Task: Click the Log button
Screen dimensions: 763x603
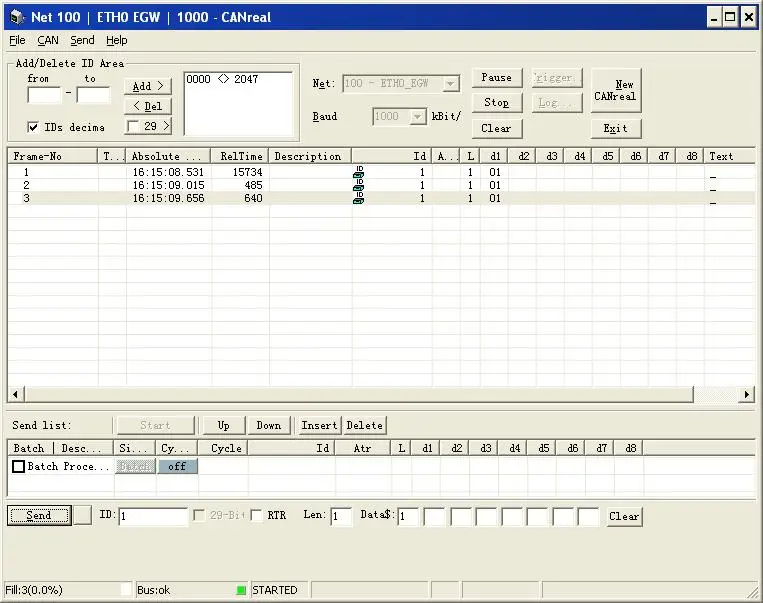Action: [x=557, y=103]
